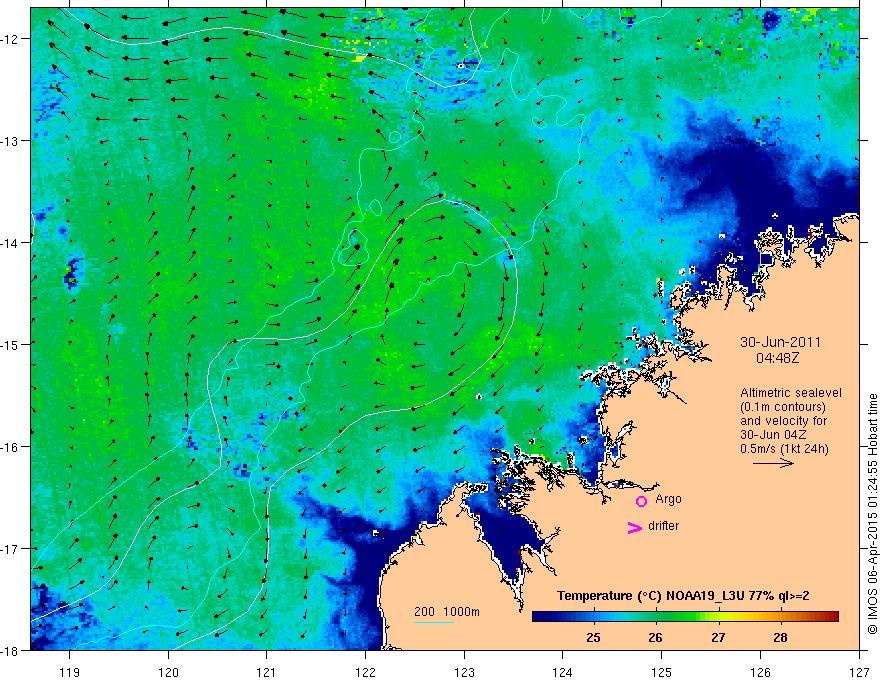
Task: Click the longitude '127' axis label
Action: pos(859,672)
